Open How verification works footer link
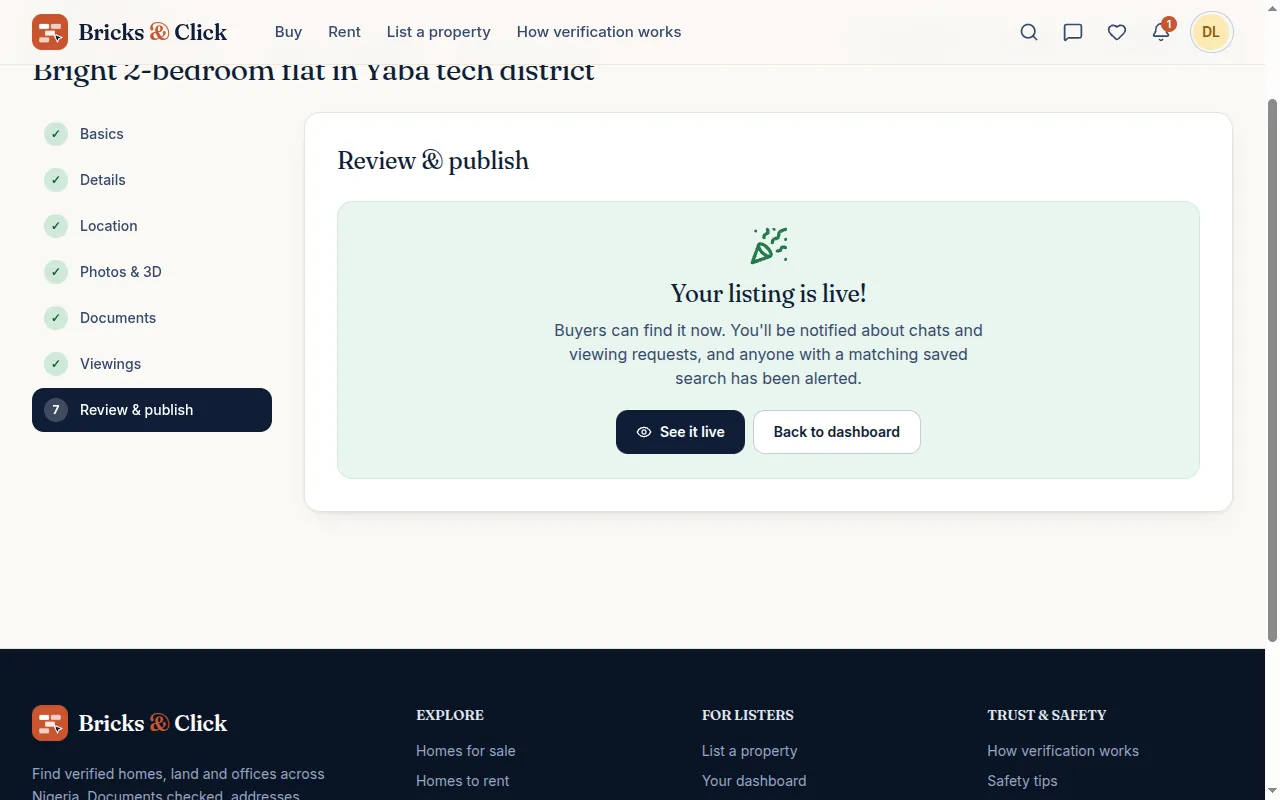Image resolution: width=1280 pixels, height=800 pixels. point(1063,751)
